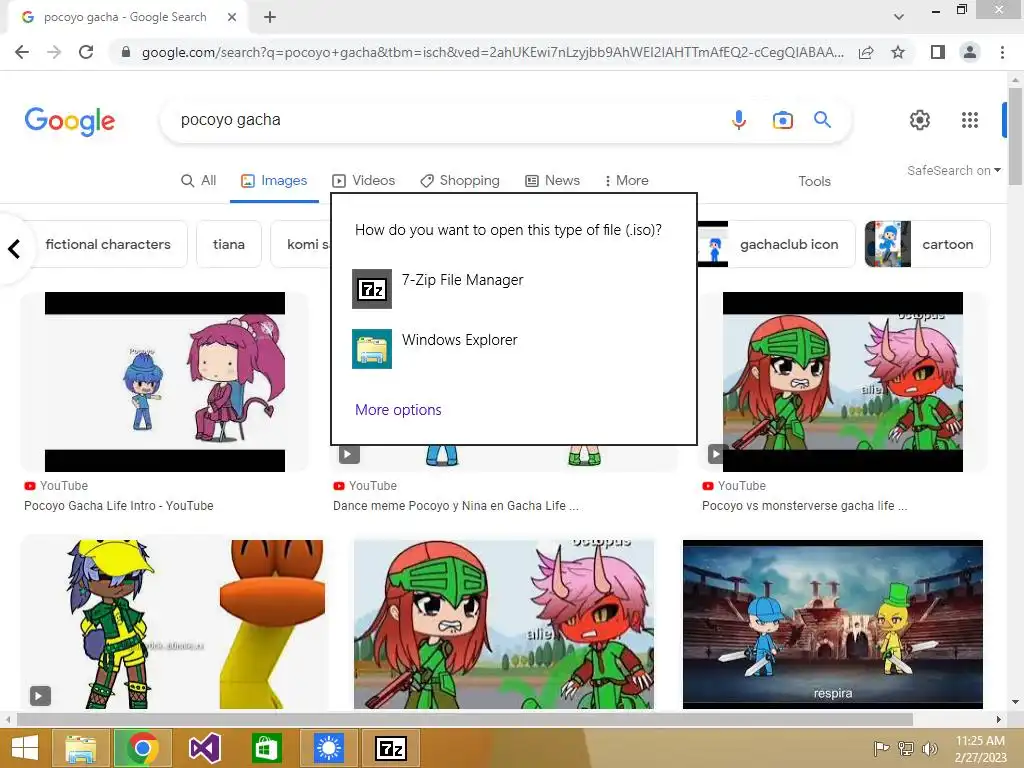
Task: Open Visual Studio from the taskbar
Action: tap(204, 748)
